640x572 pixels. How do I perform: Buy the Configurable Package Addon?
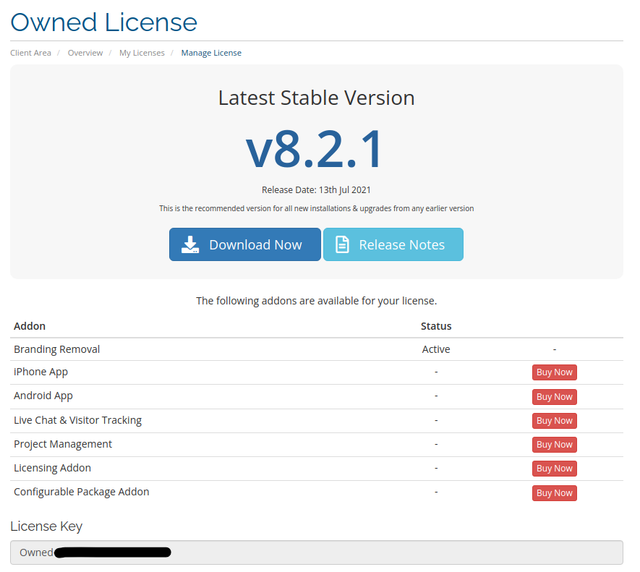[x=554, y=493]
